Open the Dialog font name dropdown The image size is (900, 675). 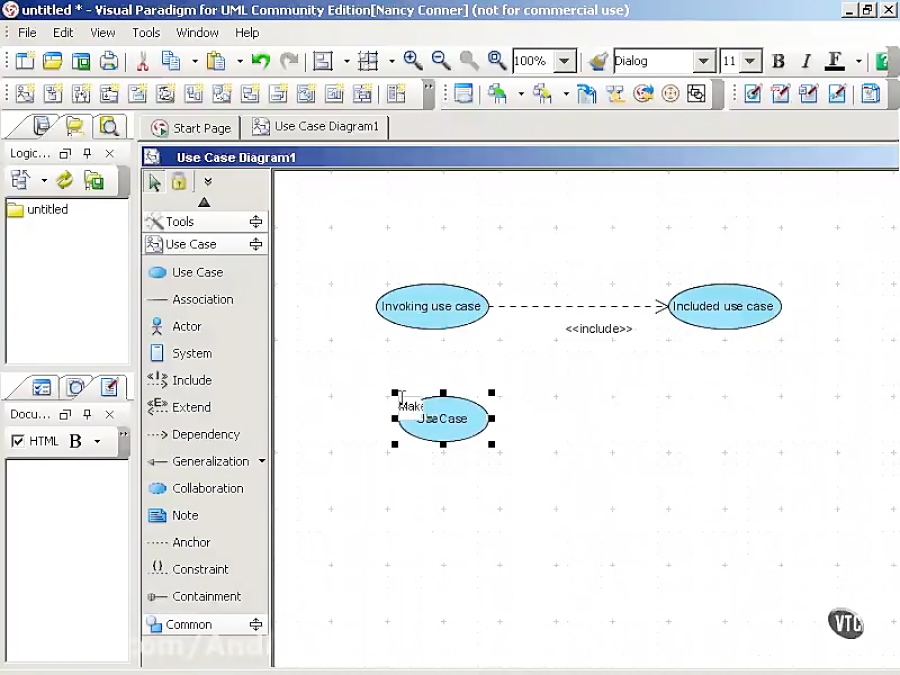point(704,61)
